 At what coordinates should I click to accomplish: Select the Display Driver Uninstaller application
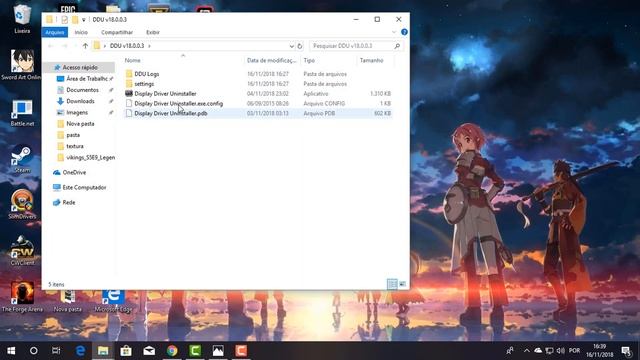click(165, 93)
